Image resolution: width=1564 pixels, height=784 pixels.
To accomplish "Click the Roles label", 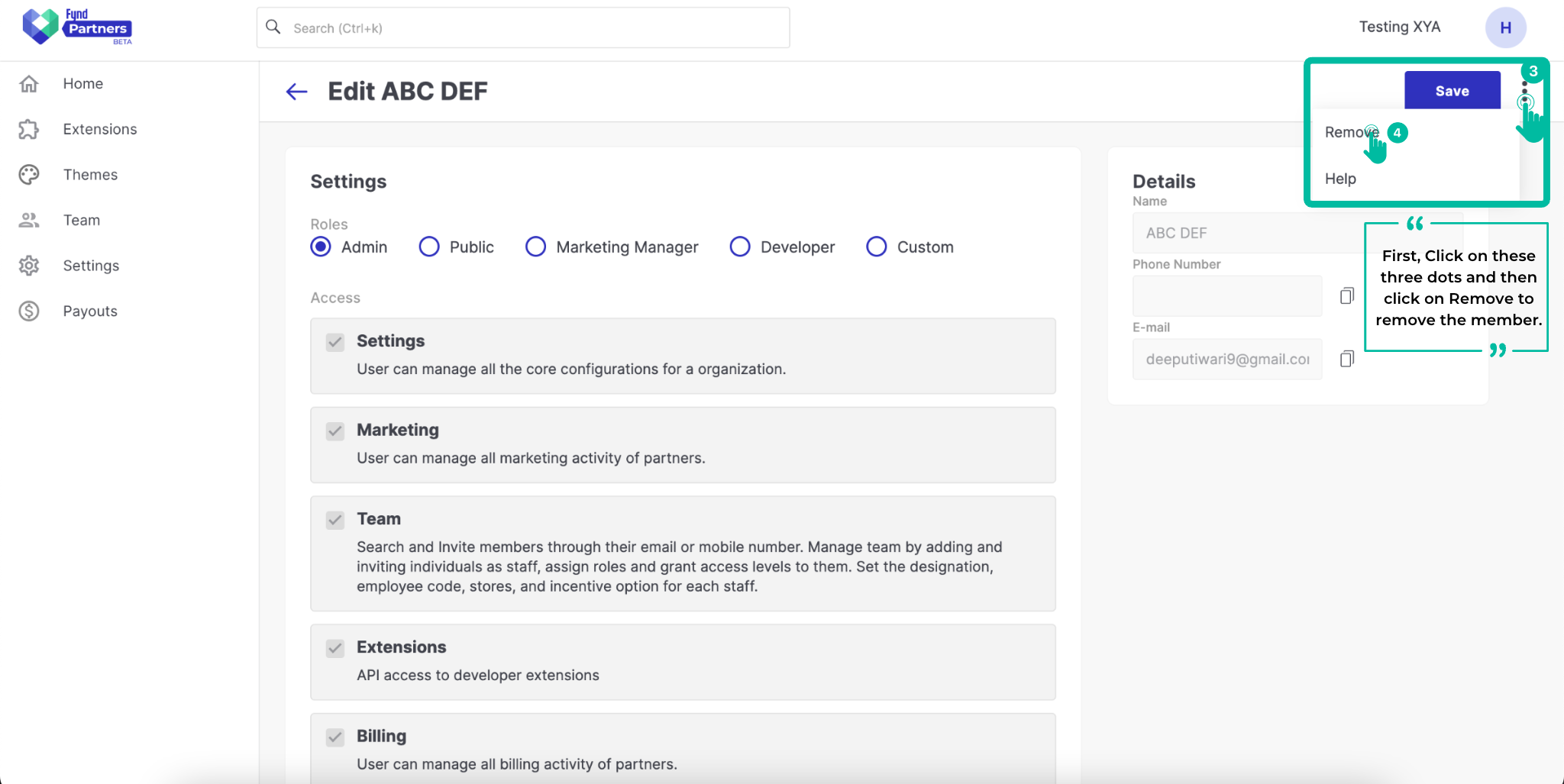I will coord(329,224).
